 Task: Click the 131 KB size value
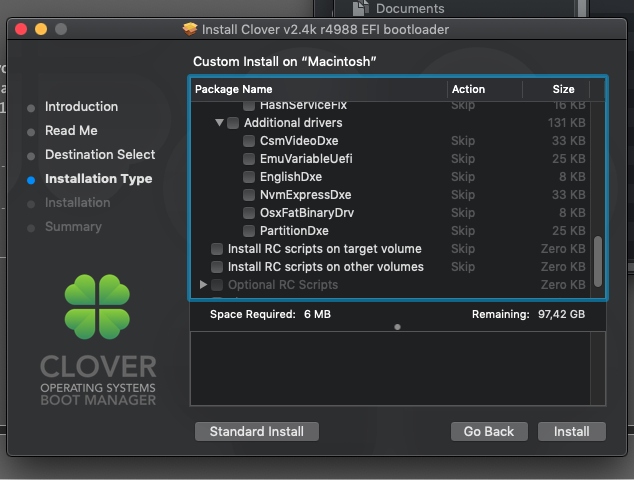pyautogui.click(x=566, y=123)
